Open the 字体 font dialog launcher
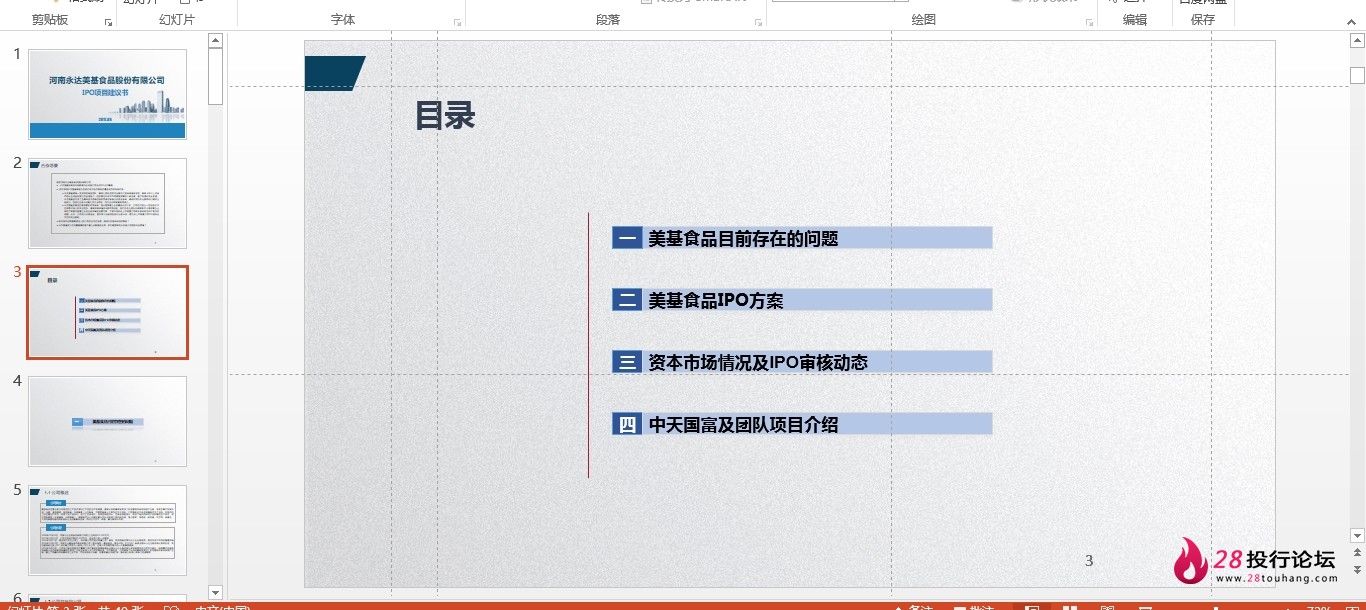The image size is (1366, 610). (x=458, y=21)
